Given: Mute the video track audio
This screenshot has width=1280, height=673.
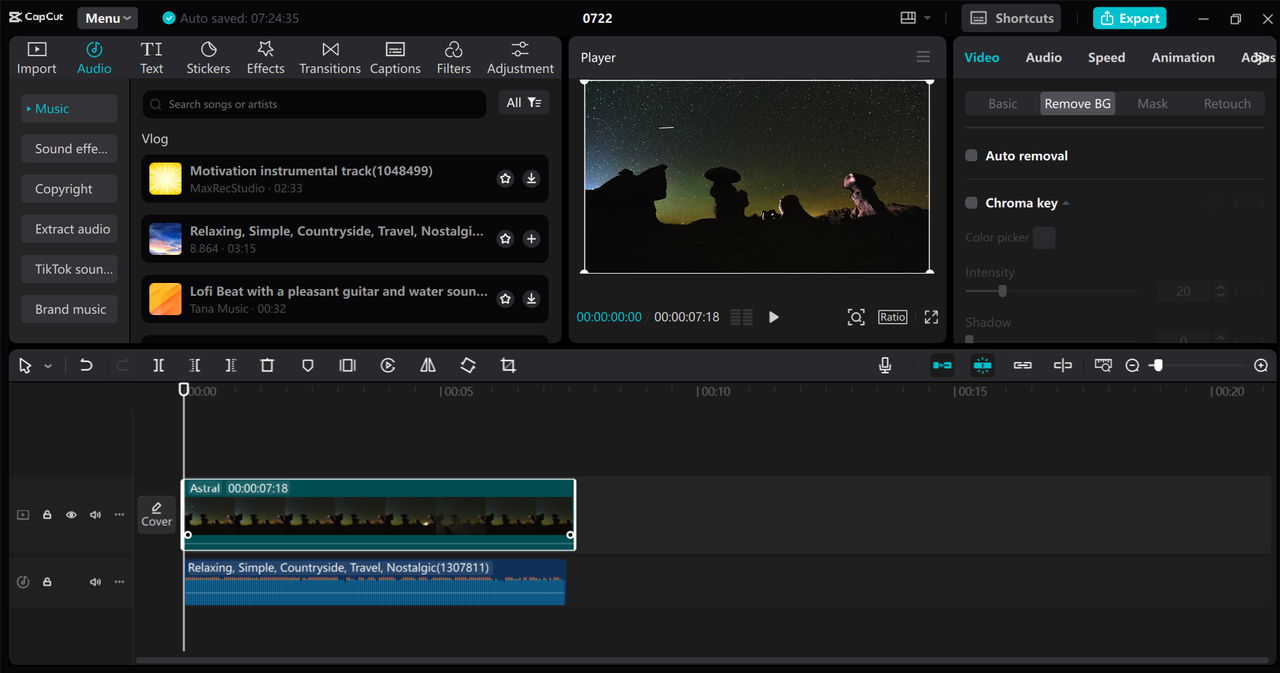Looking at the screenshot, I should point(95,515).
